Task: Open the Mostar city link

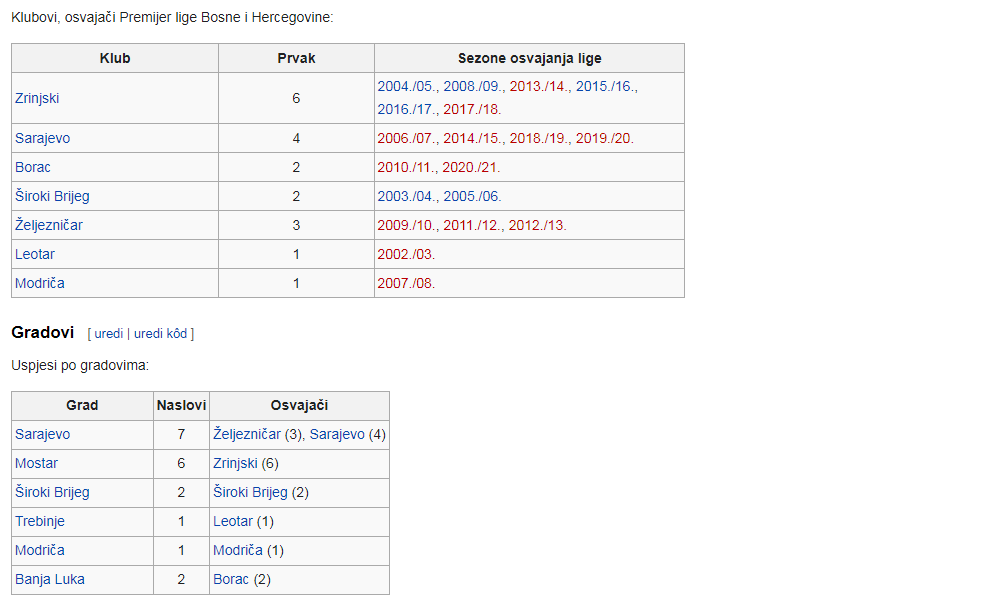Action: 36,463
